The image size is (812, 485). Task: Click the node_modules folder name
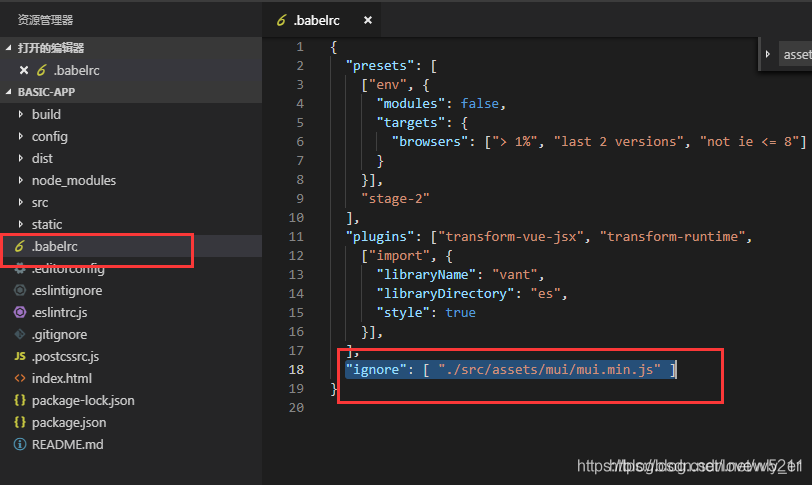click(x=74, y=180)
